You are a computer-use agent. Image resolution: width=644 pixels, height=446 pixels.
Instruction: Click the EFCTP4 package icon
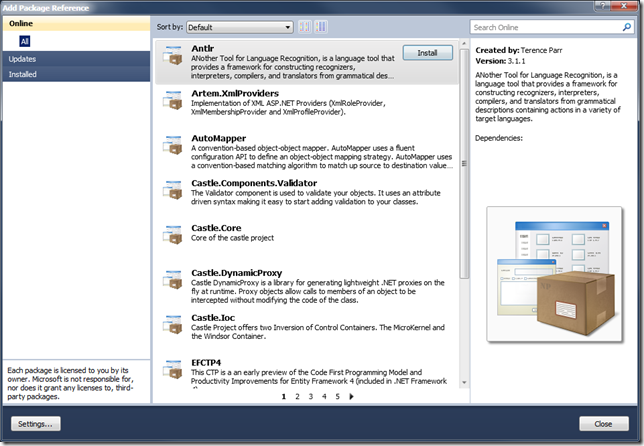[172, 369]
